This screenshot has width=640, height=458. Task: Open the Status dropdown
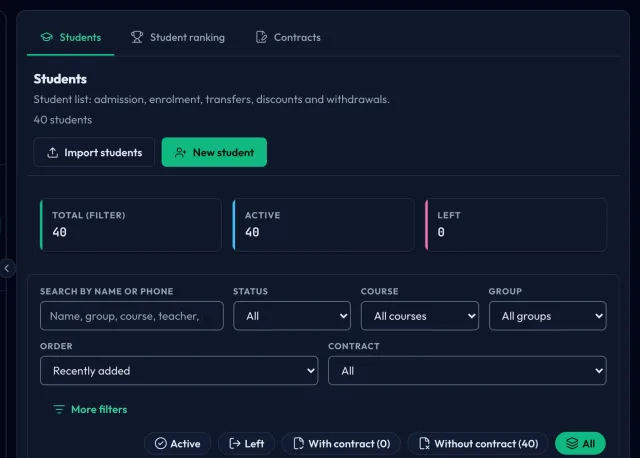click(x=292, y=316)
